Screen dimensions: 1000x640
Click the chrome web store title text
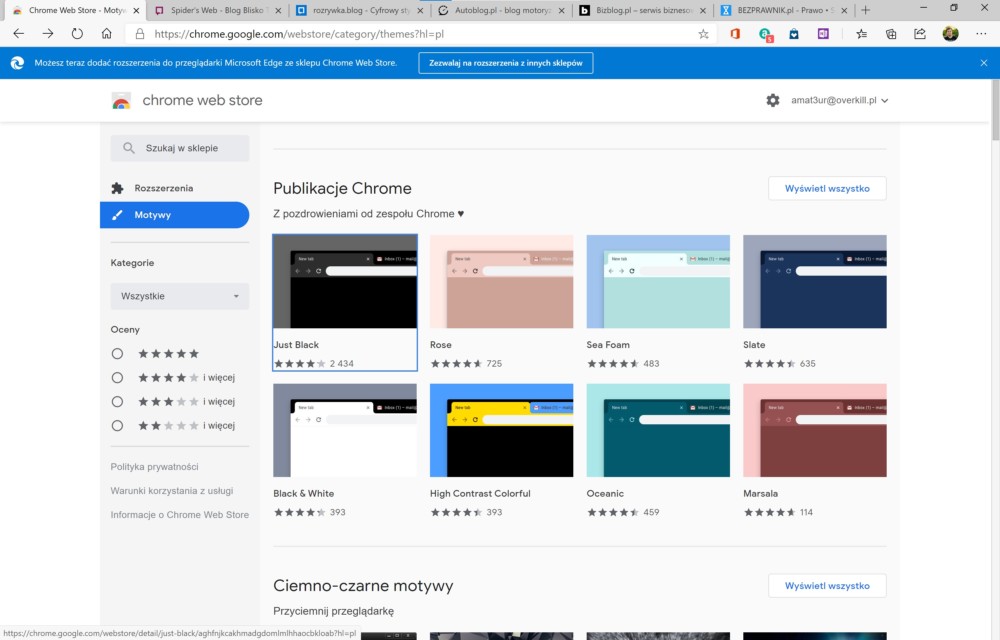(202, 100)
